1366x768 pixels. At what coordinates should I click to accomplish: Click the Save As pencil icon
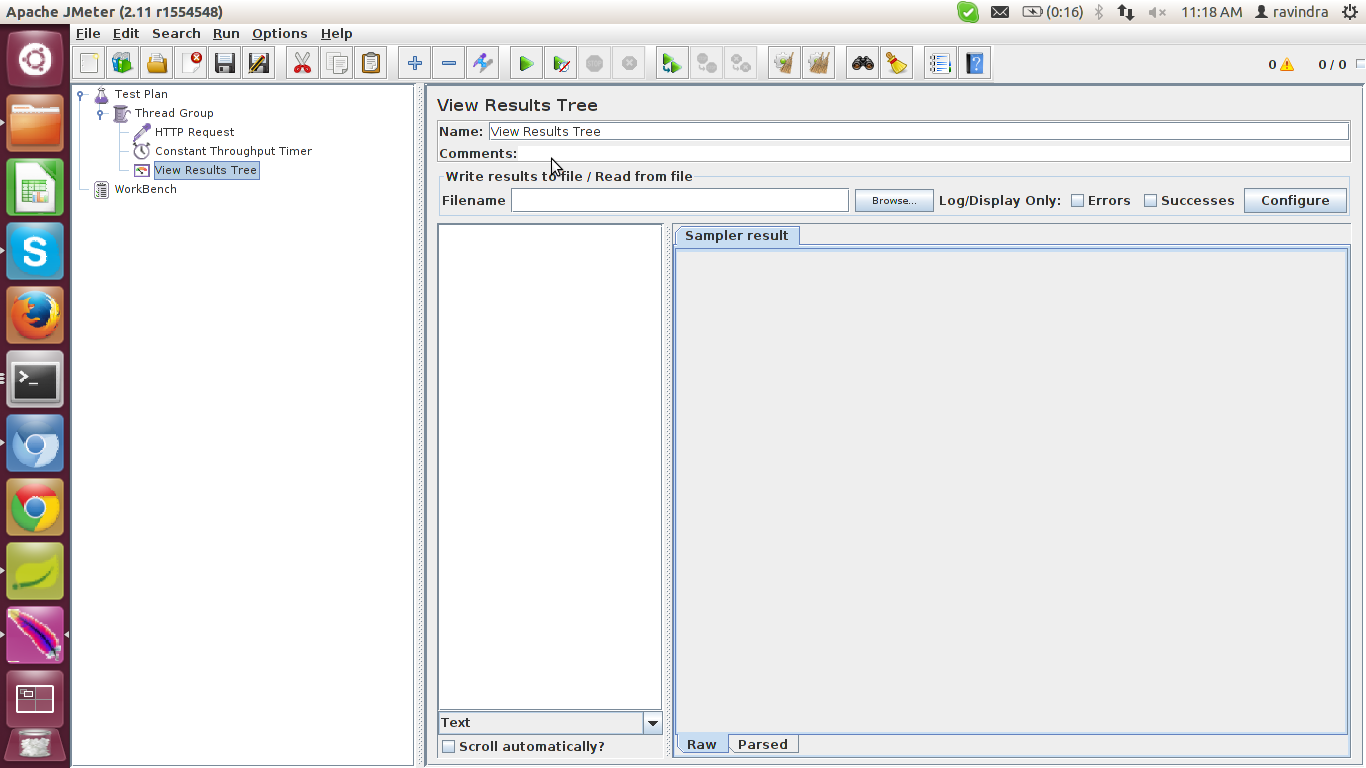coord(259,64)
